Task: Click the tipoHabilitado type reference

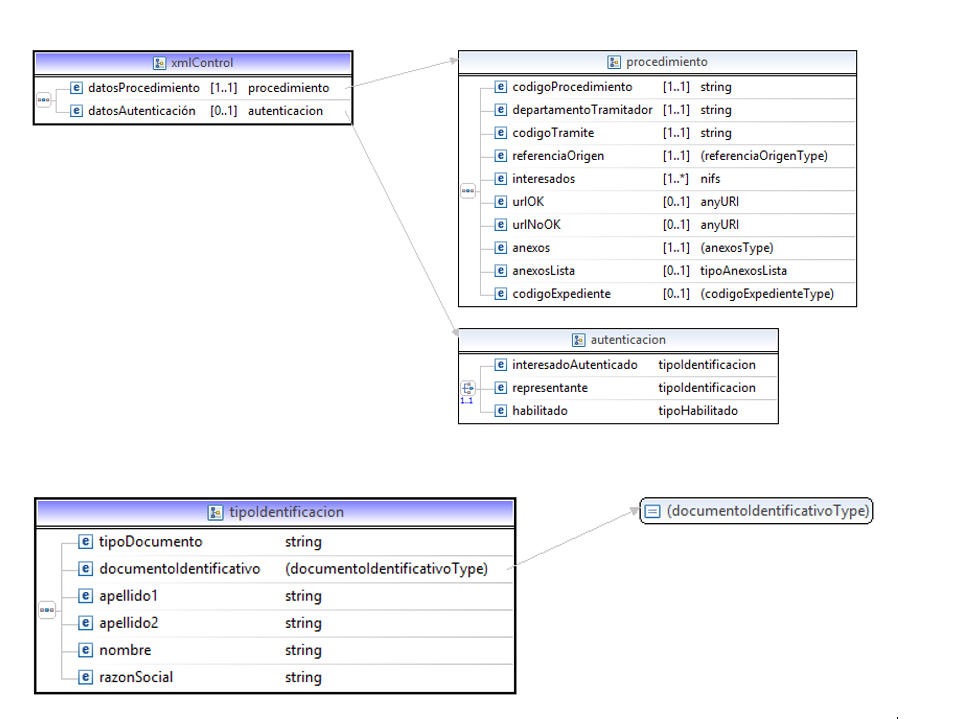Action: 698,411
